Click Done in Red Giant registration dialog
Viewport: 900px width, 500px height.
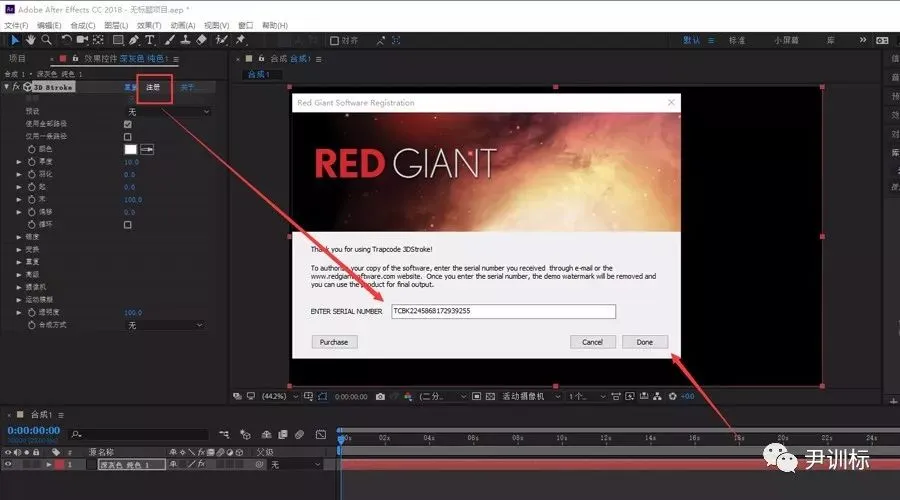tap(645, 342)
